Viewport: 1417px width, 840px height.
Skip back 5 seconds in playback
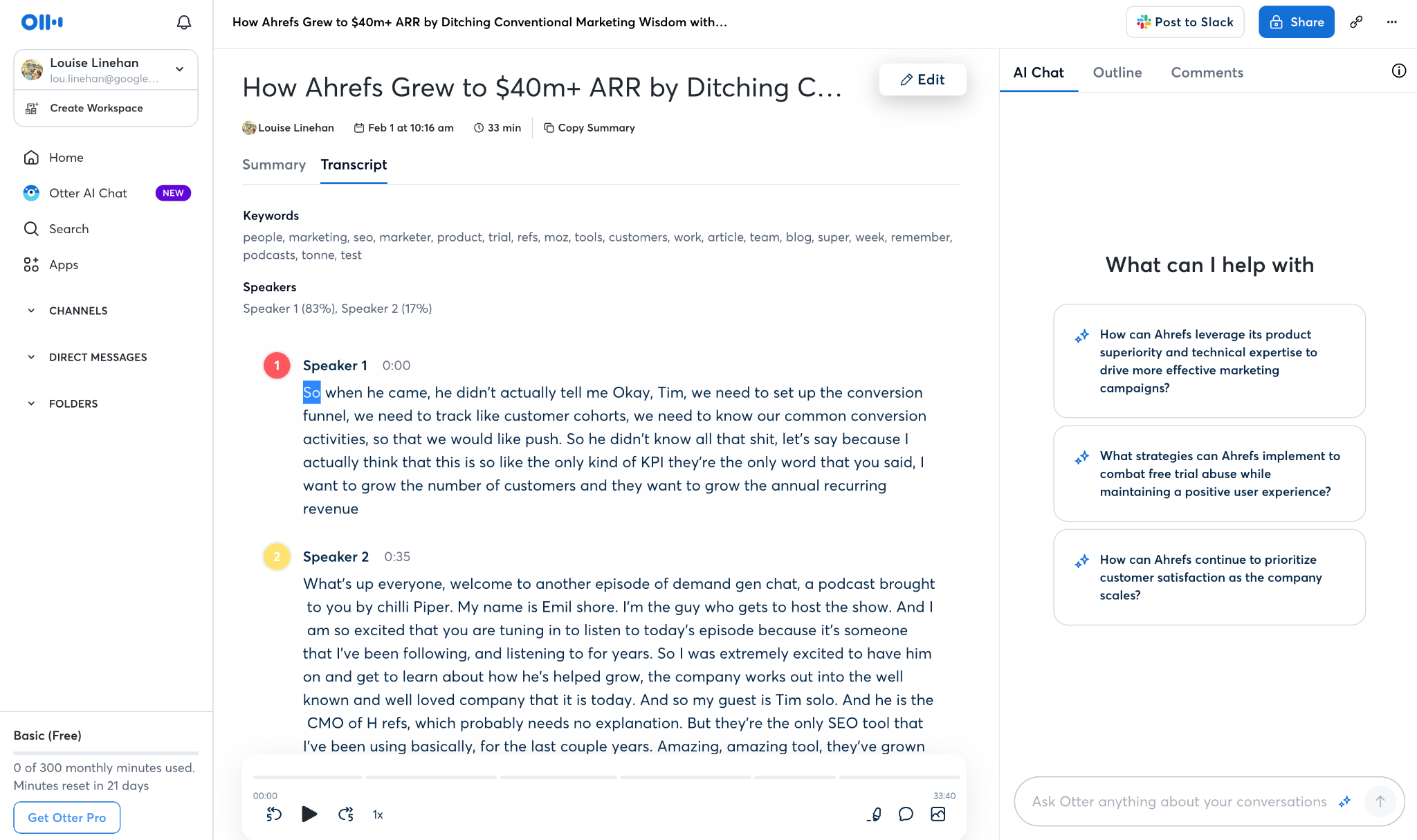point(273,814)
